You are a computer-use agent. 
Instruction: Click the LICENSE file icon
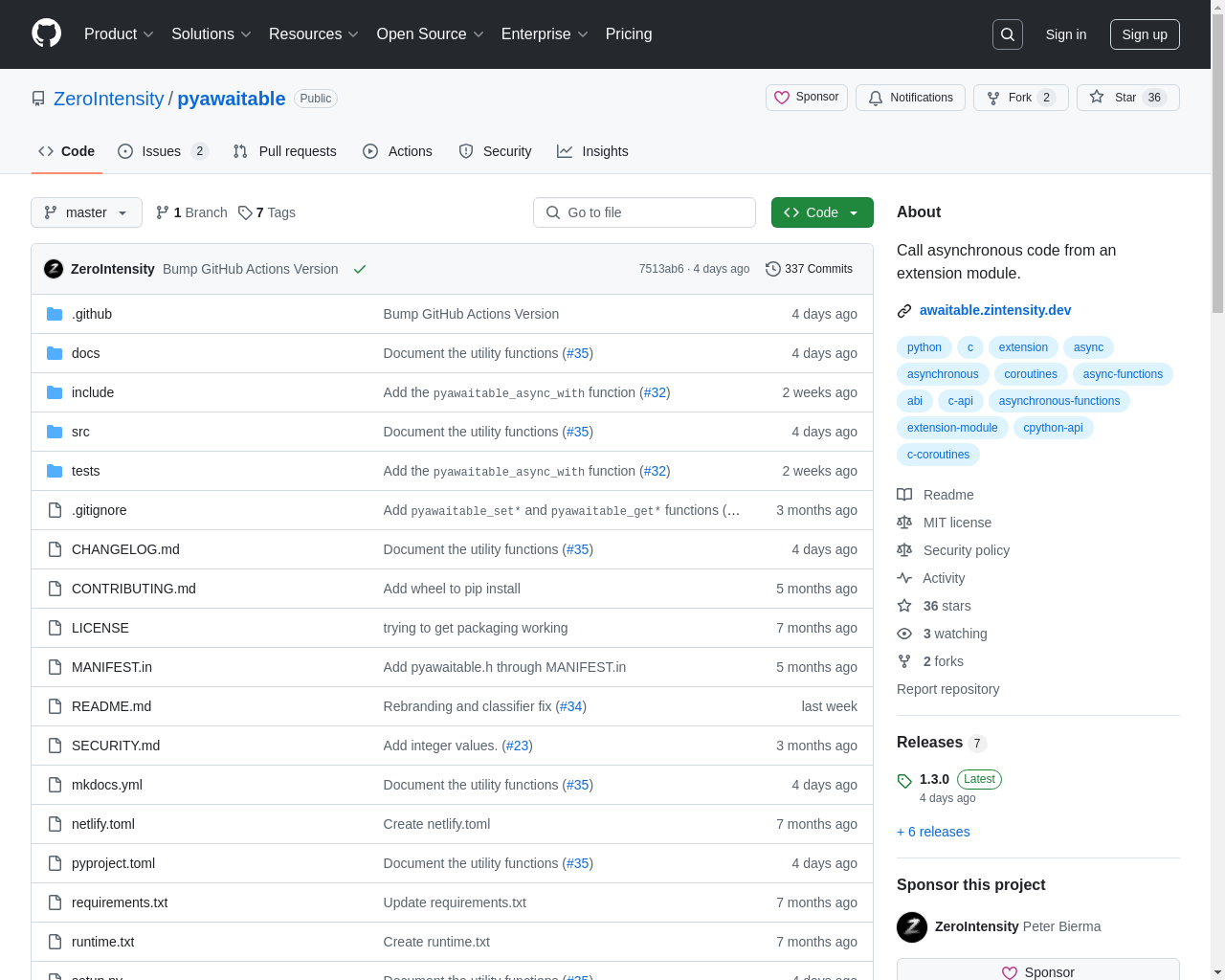point(55,628)
